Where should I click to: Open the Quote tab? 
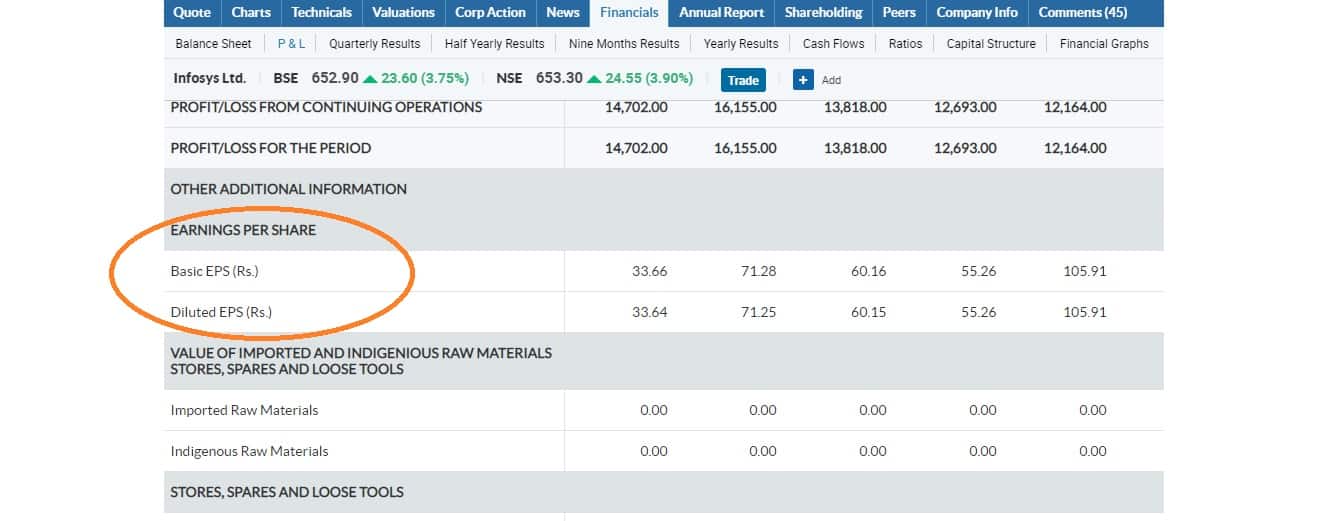pos(192,13)
